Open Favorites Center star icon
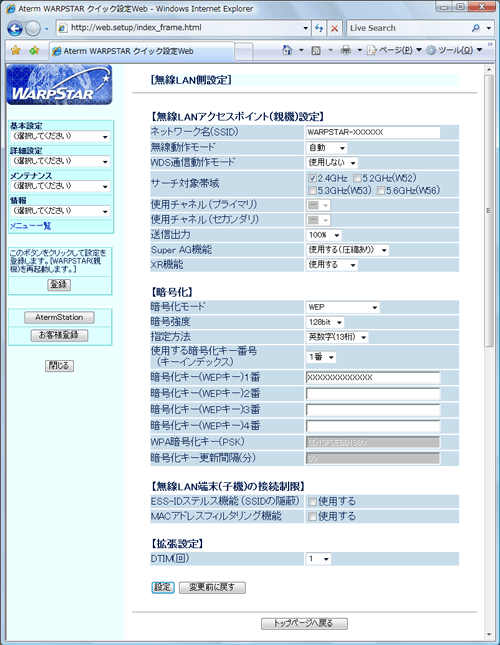 15,51
